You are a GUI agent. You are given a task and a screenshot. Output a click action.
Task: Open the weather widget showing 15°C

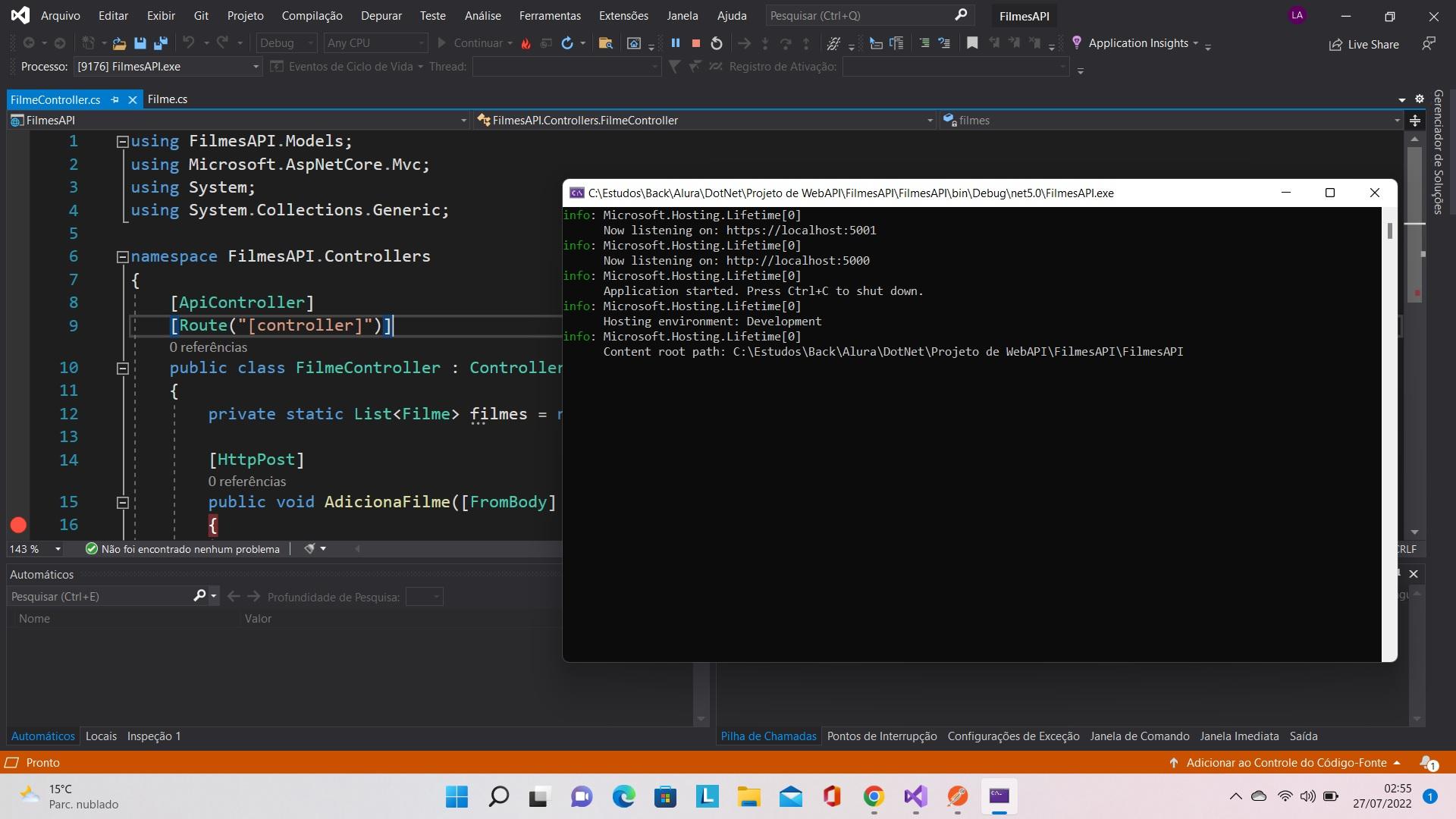(70, 796)
